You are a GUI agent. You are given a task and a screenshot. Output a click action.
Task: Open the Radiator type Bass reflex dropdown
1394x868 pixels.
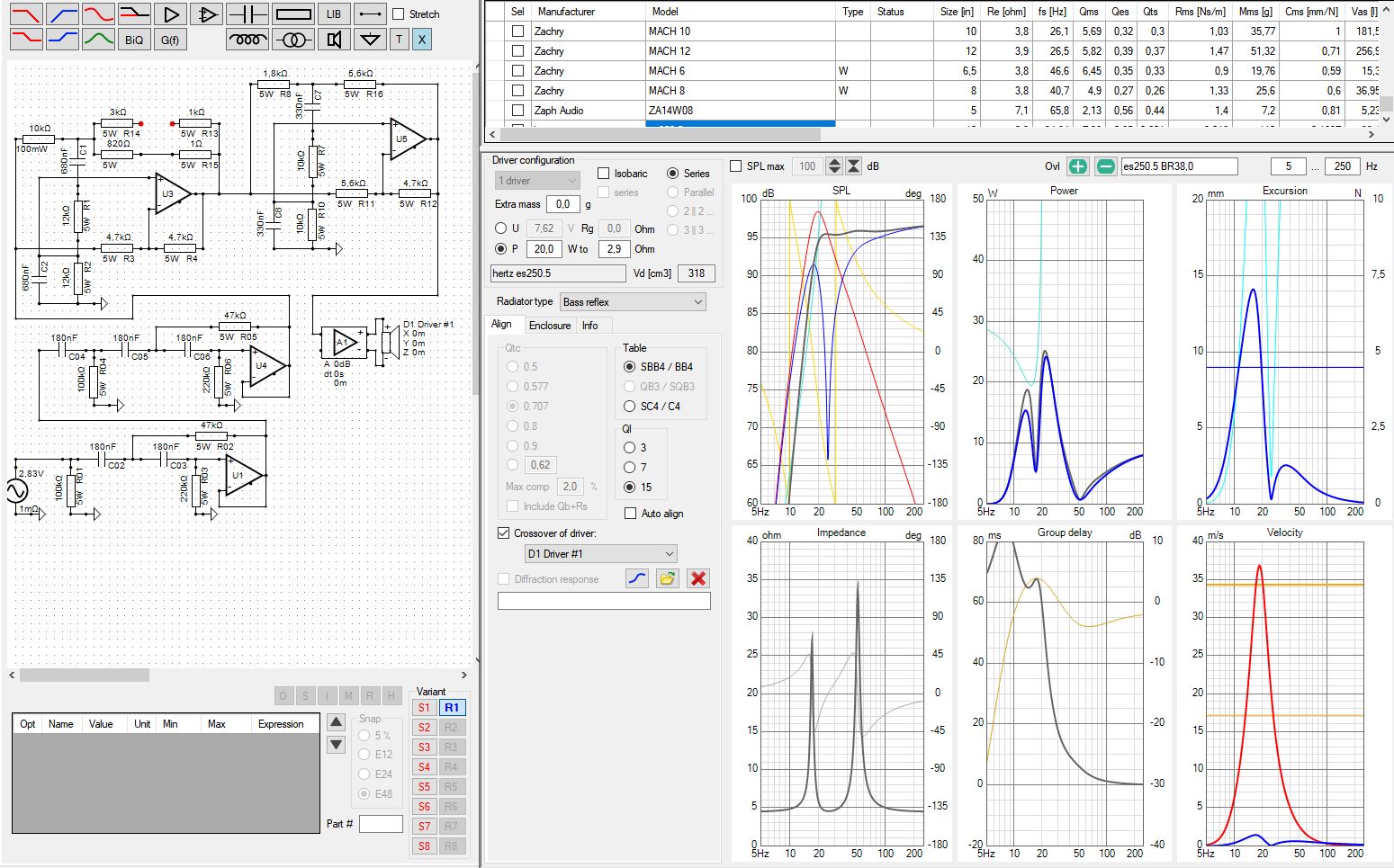633,302
